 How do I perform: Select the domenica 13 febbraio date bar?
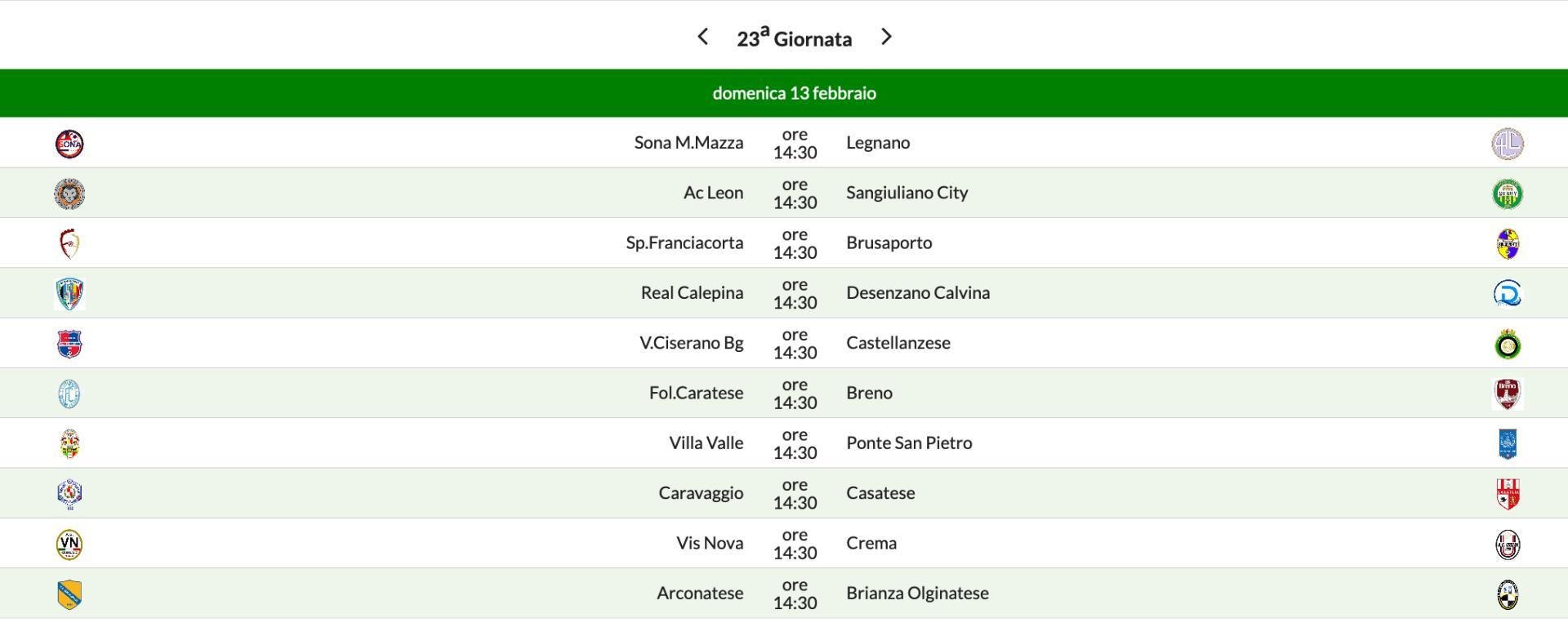(x=794, y=93)
